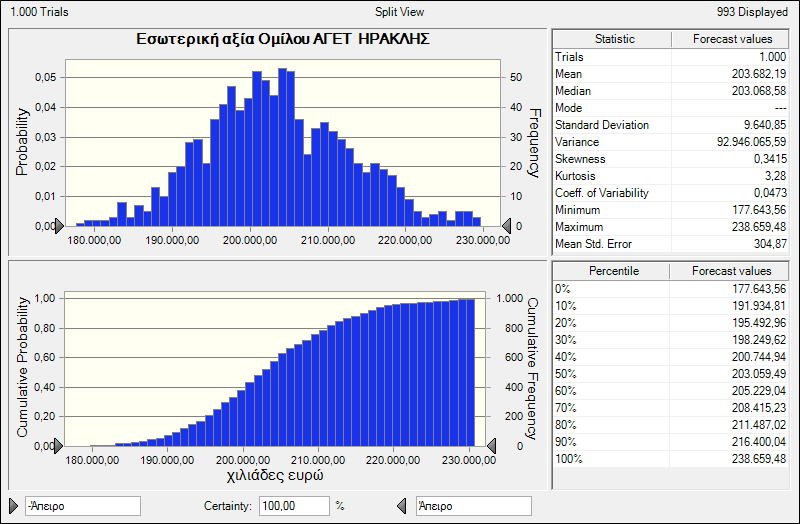Select the Kurtosis row label
This screenshot has width=800, height=524.
[575, 176]
